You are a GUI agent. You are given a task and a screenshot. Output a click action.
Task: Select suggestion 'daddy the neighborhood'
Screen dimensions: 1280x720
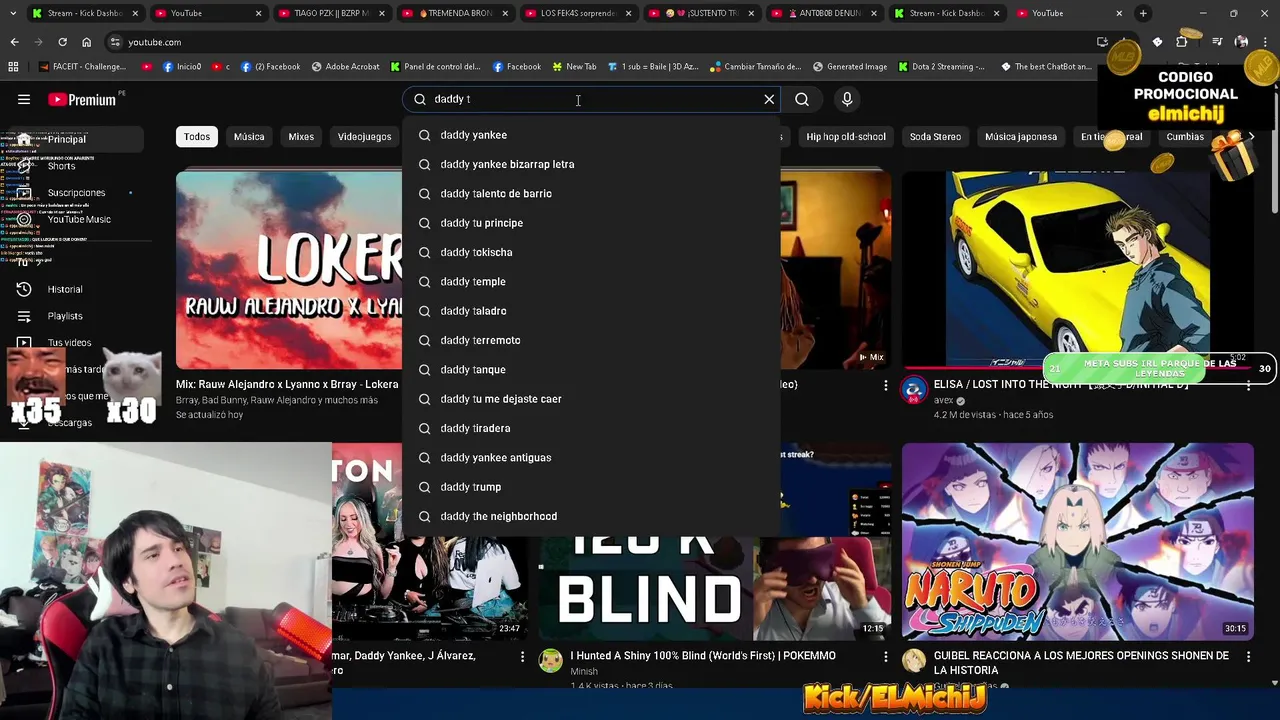(x=591, y=516)
